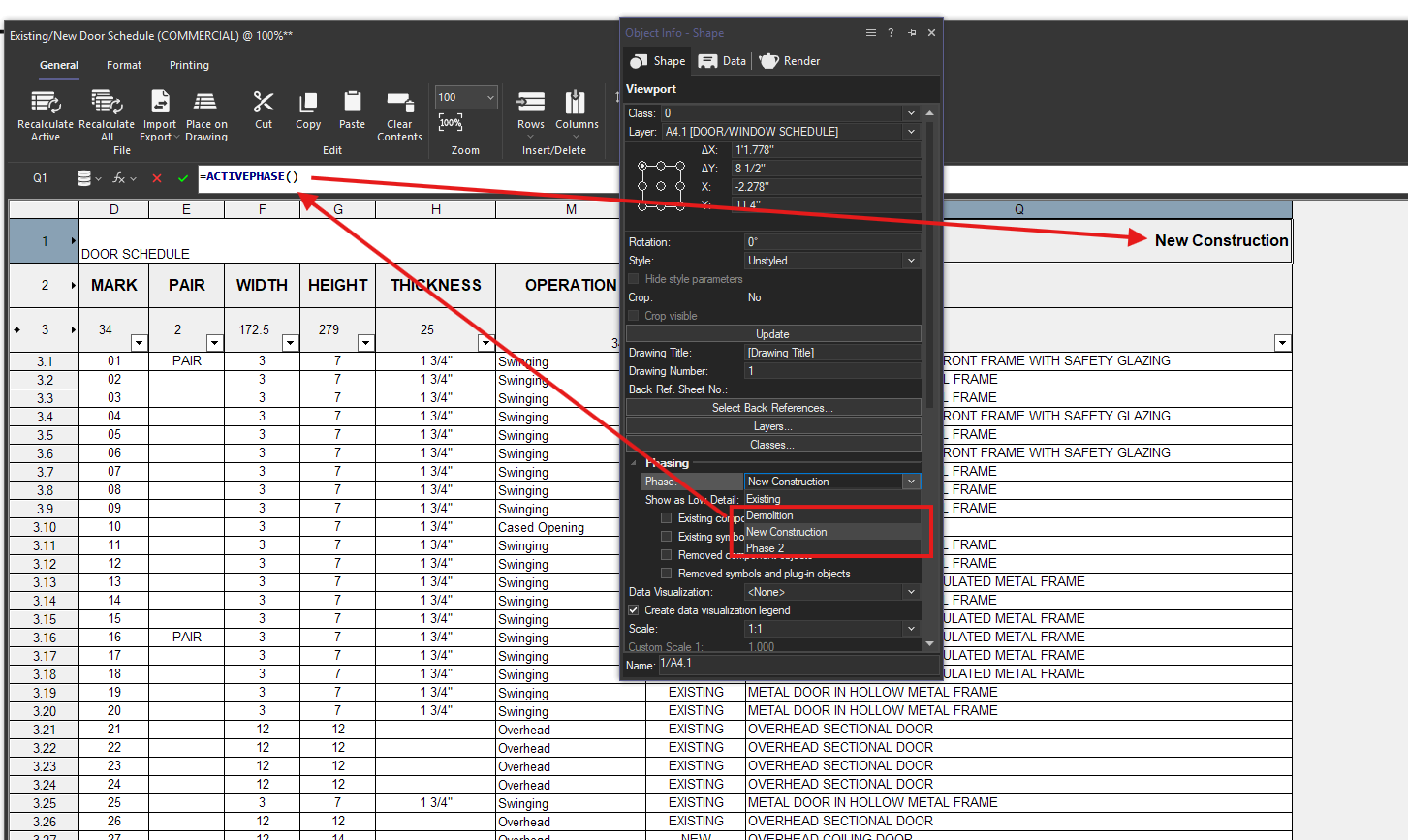The image size is (1408, 840).
Task: Click Place on Drawing icon
Action: pos(205,103)
